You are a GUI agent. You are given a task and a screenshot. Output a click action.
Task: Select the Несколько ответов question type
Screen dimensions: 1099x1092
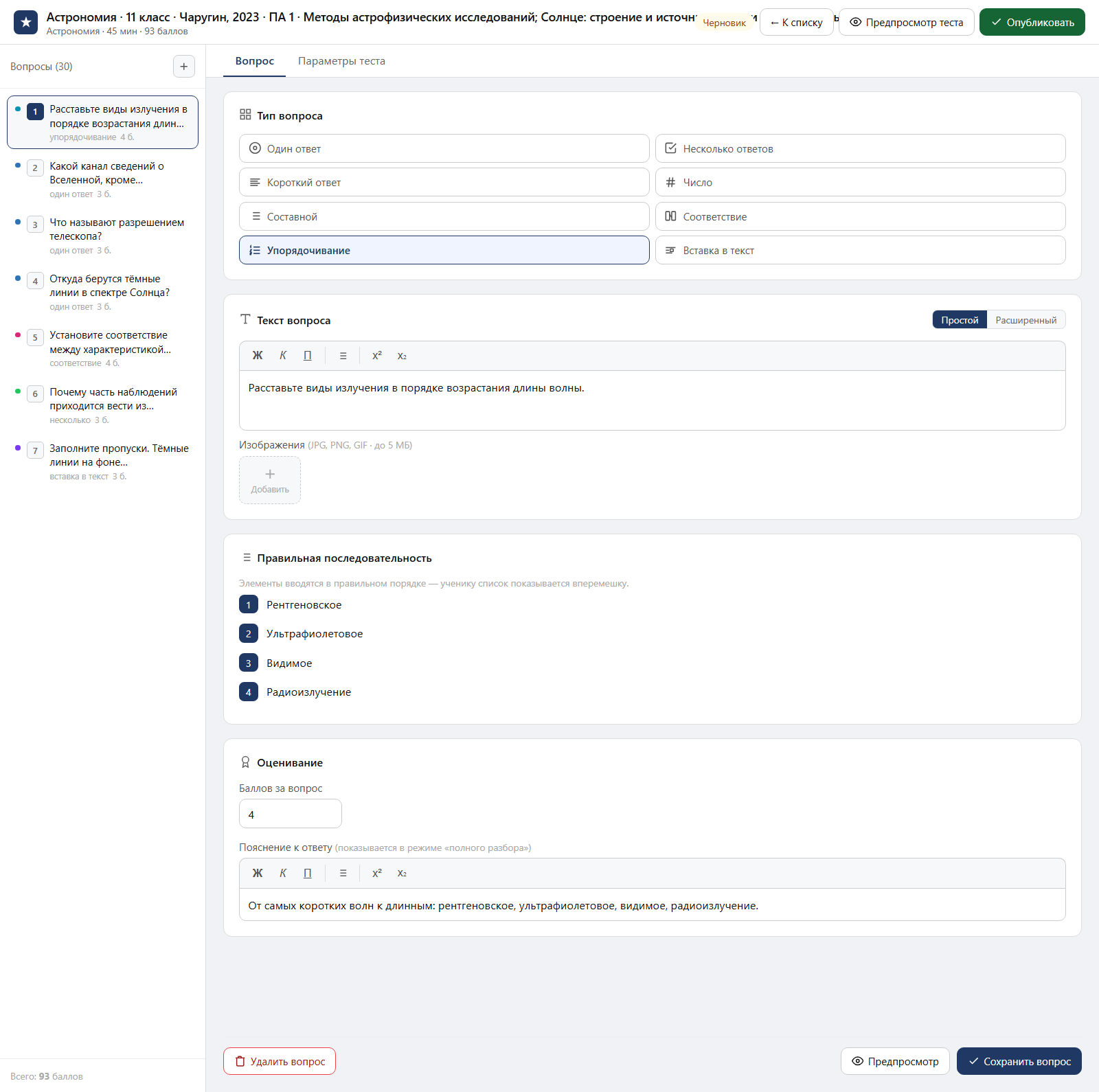click(860, 148)
